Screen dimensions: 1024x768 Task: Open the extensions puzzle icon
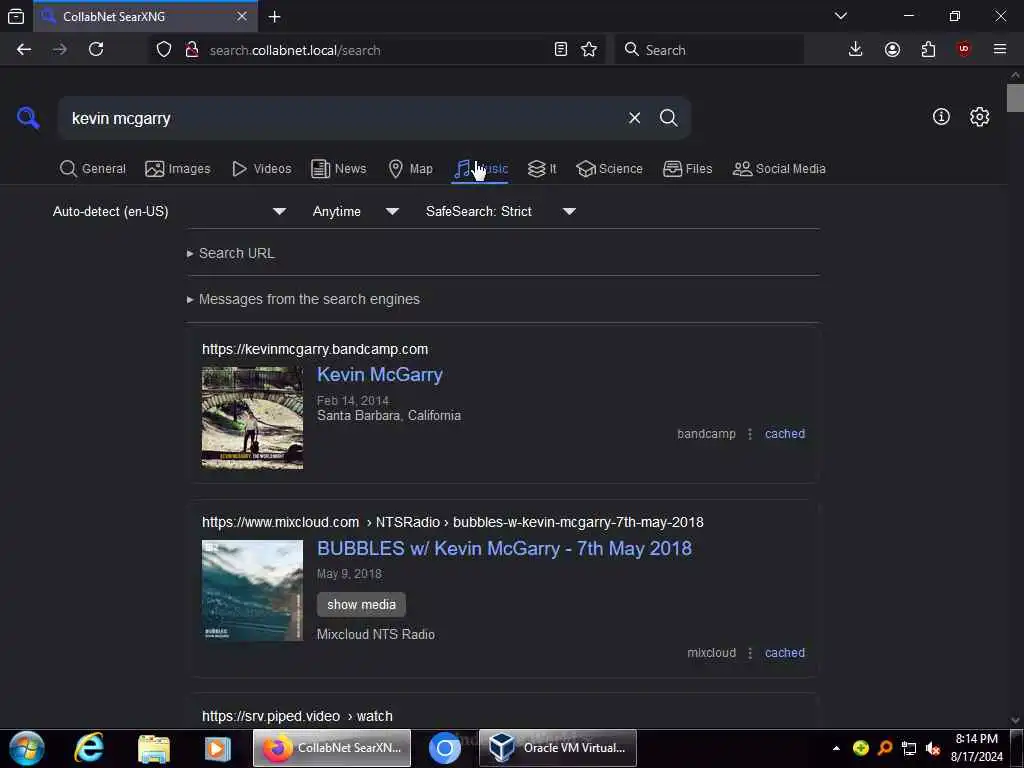pos(928,50)
